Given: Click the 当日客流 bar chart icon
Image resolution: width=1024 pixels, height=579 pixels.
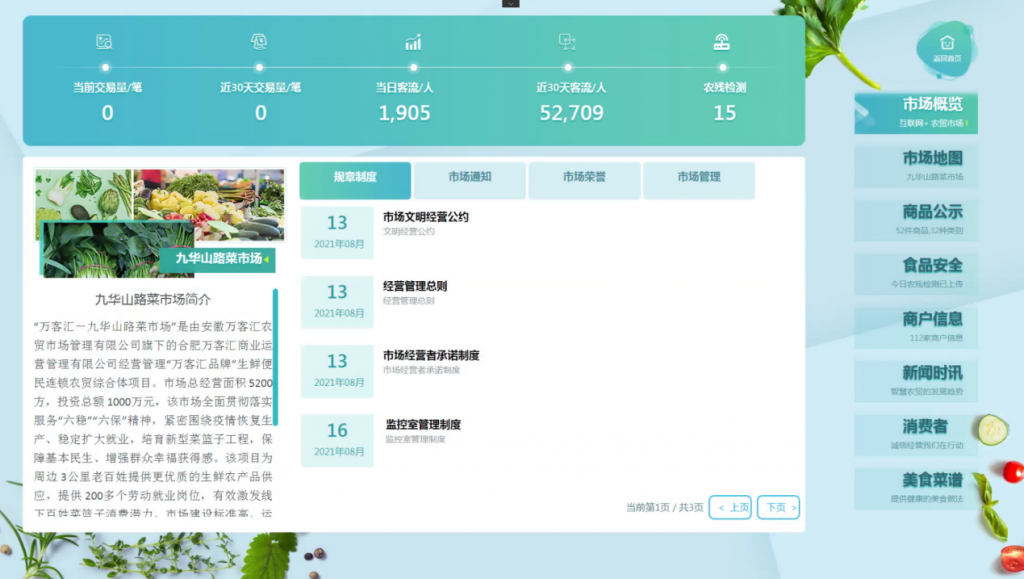Looking at the screenshot, I should [x=413, y=42].
